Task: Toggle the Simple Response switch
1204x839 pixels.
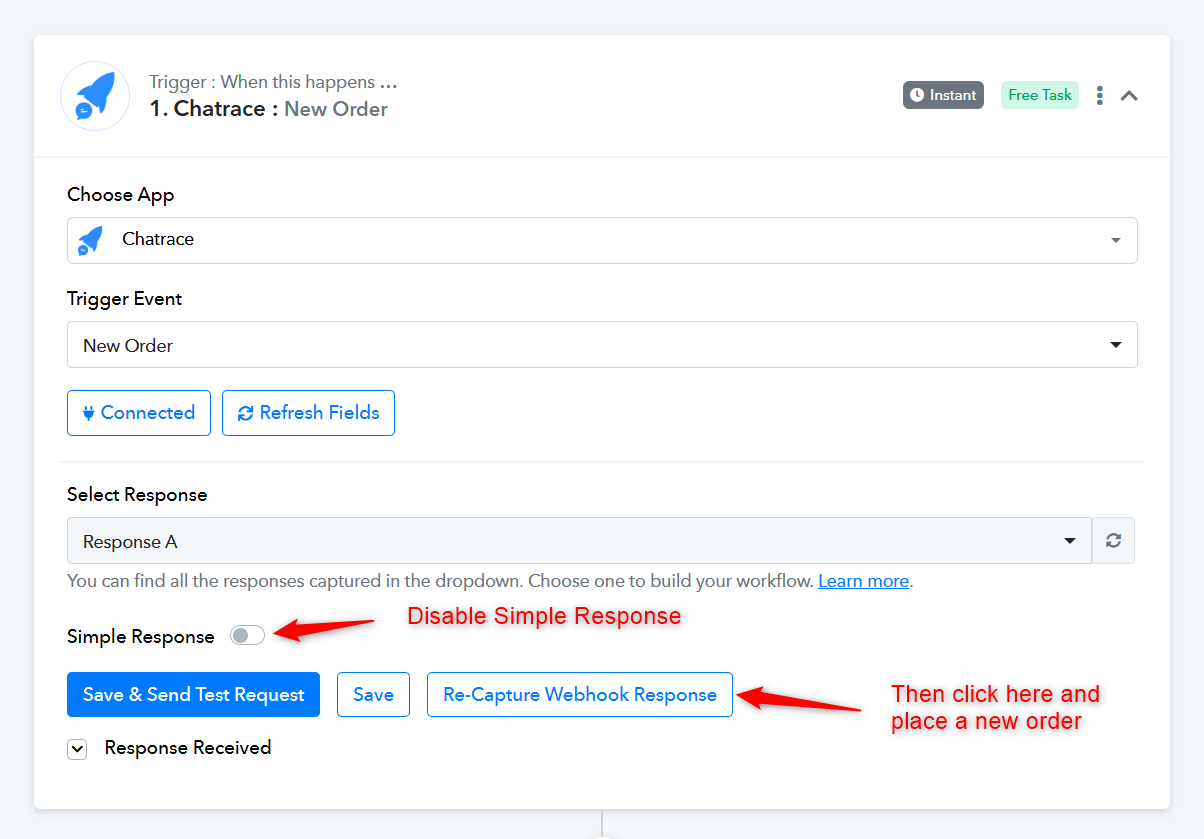Action: coord(247,635)
